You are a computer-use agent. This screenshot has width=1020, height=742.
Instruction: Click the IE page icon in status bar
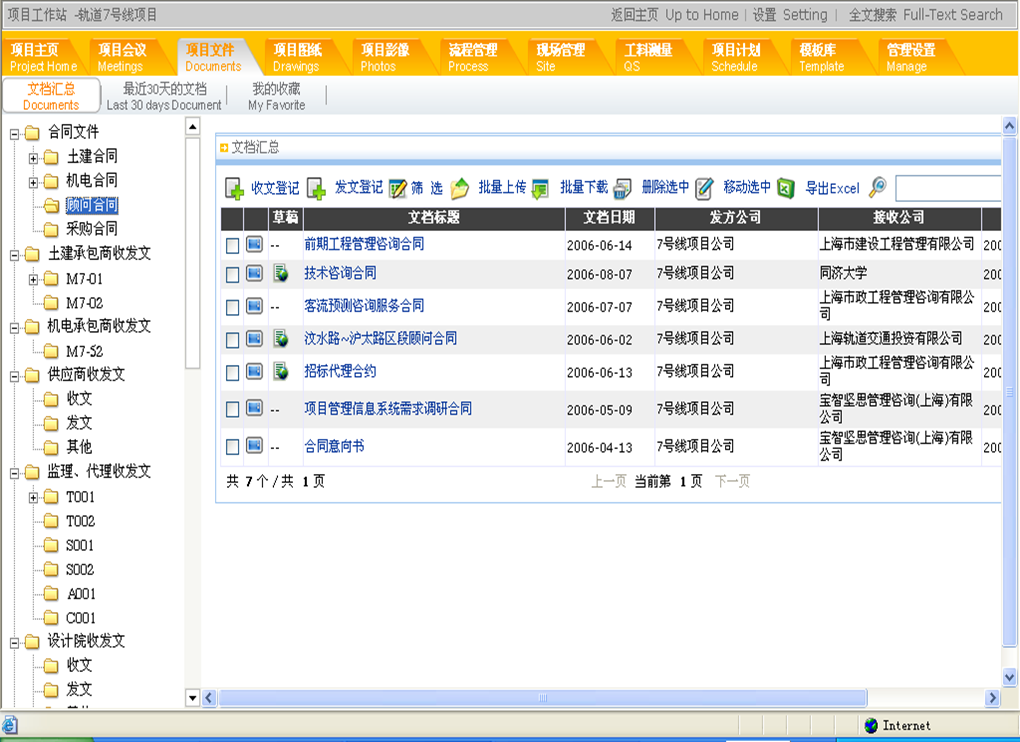tap(9, 725)
